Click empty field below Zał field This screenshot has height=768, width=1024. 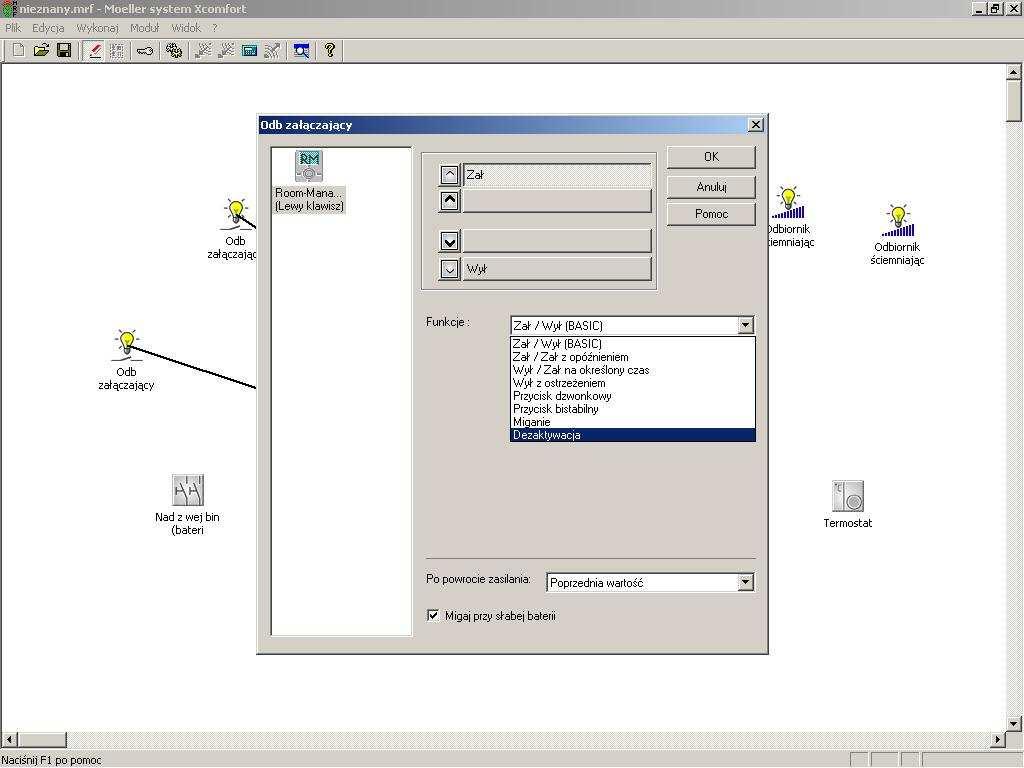(557, 200)
